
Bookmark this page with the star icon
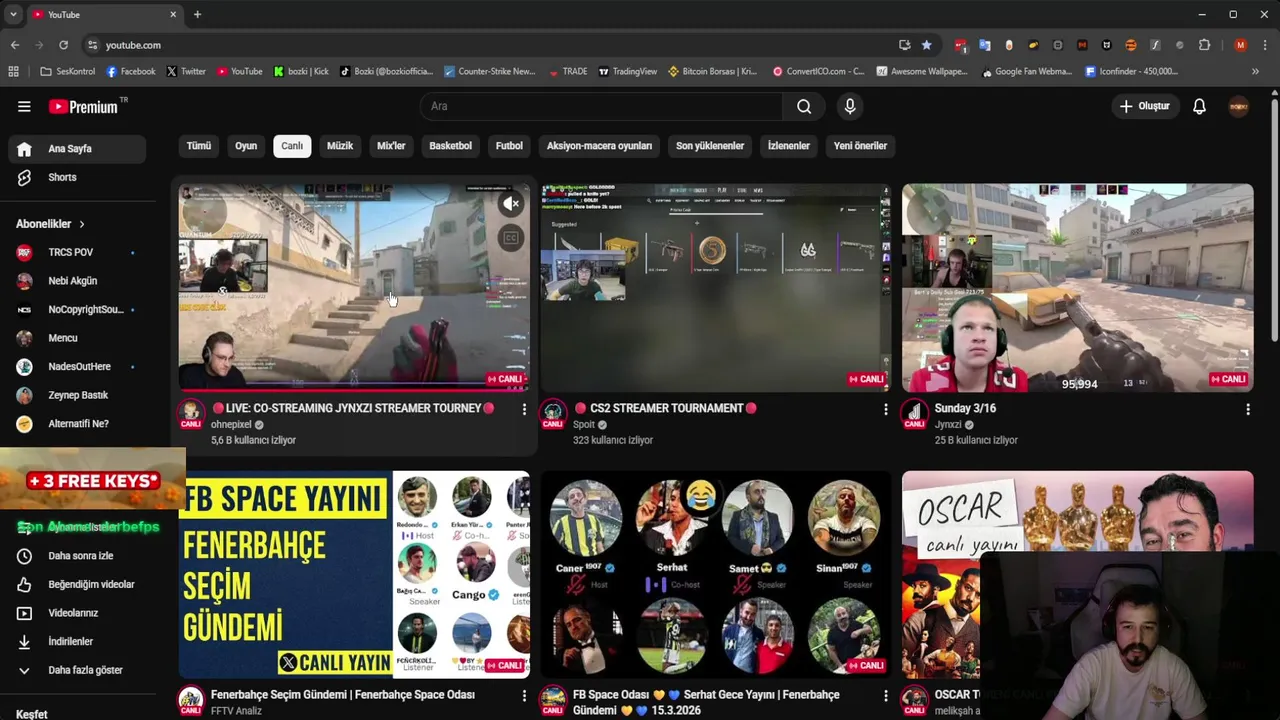coord(926,45)
